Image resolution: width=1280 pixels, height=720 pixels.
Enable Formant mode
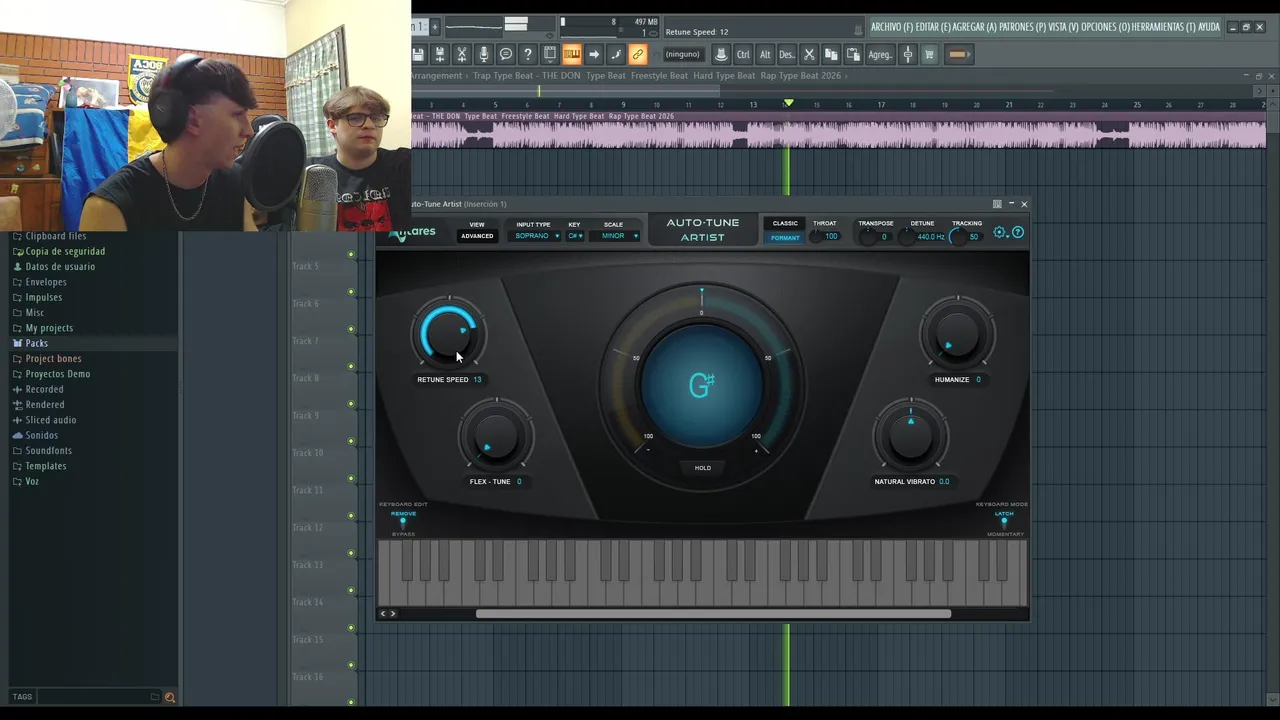785,238
